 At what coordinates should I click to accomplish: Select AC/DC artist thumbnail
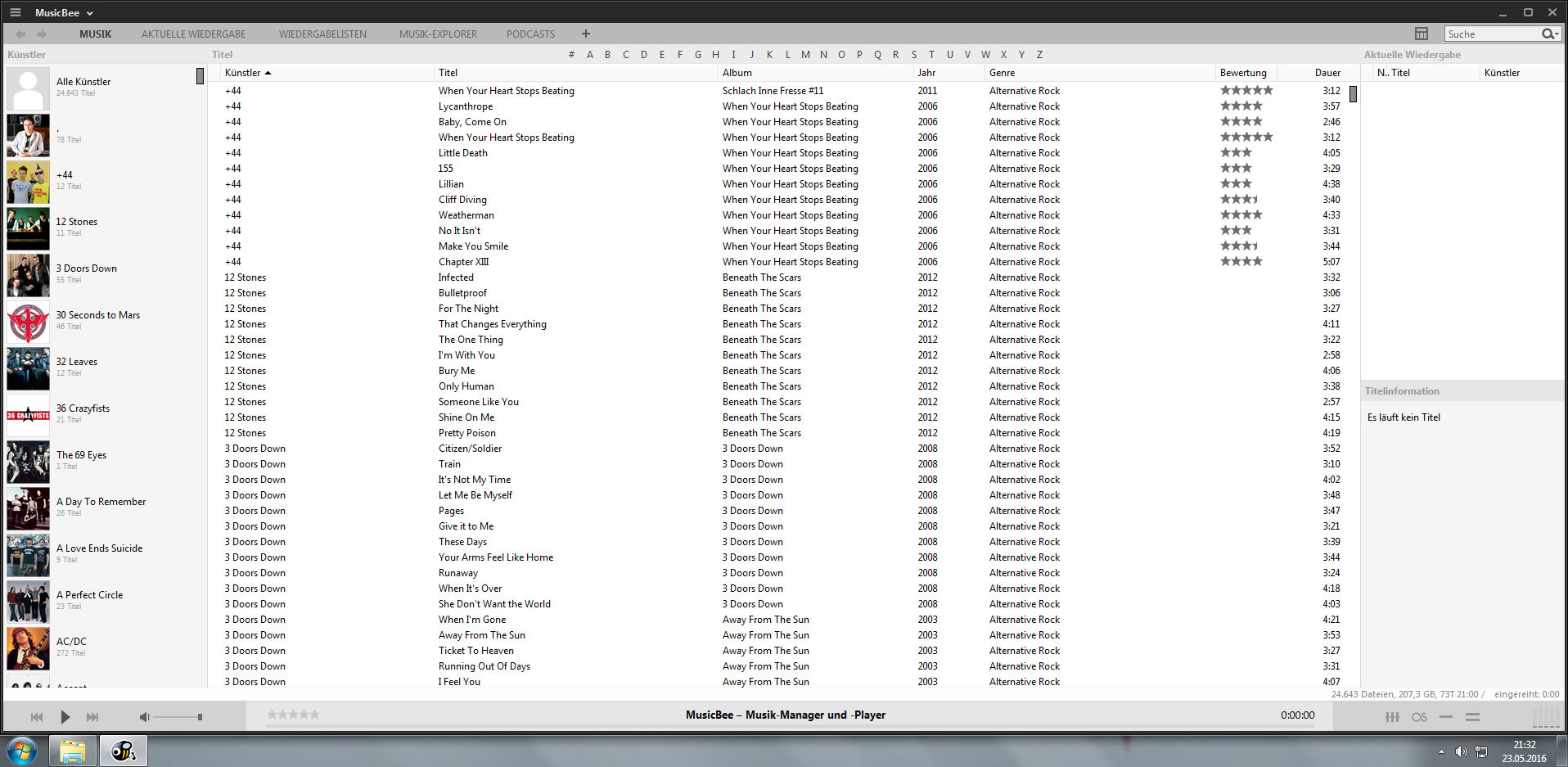tap(28, 647)
